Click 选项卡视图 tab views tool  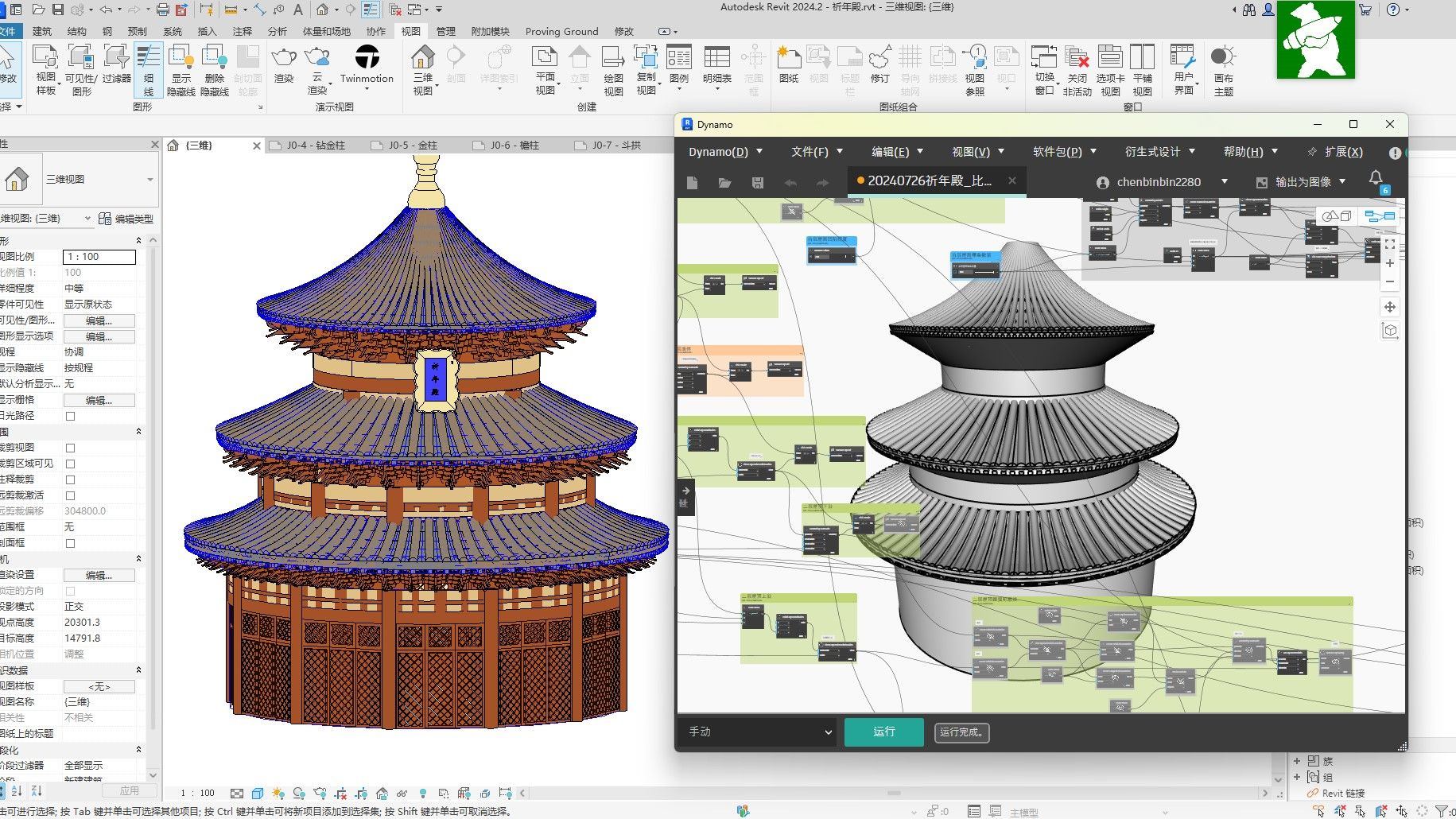pyautogui.click(x=1110, y=70)
